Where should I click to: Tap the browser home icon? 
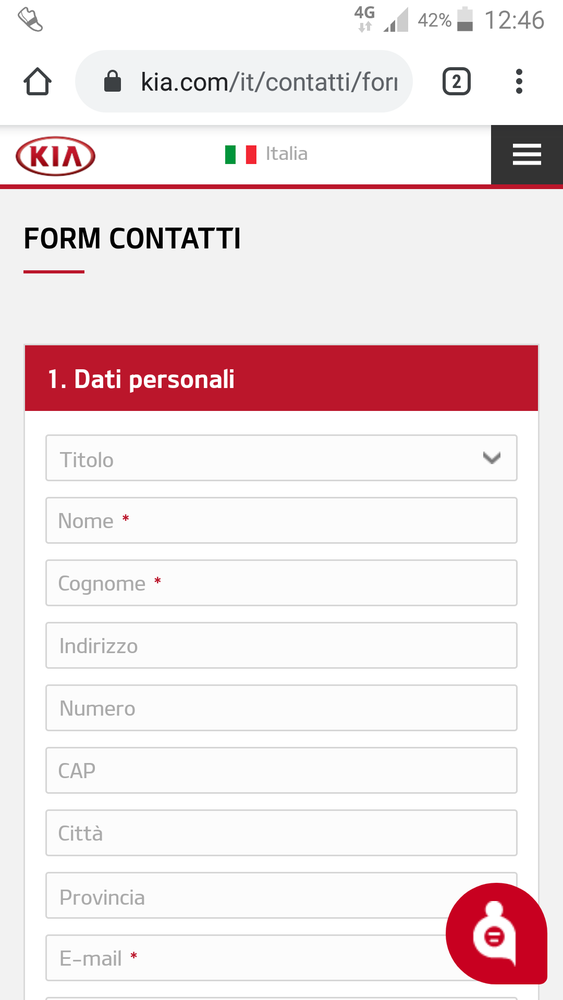(x=37, y=82)
